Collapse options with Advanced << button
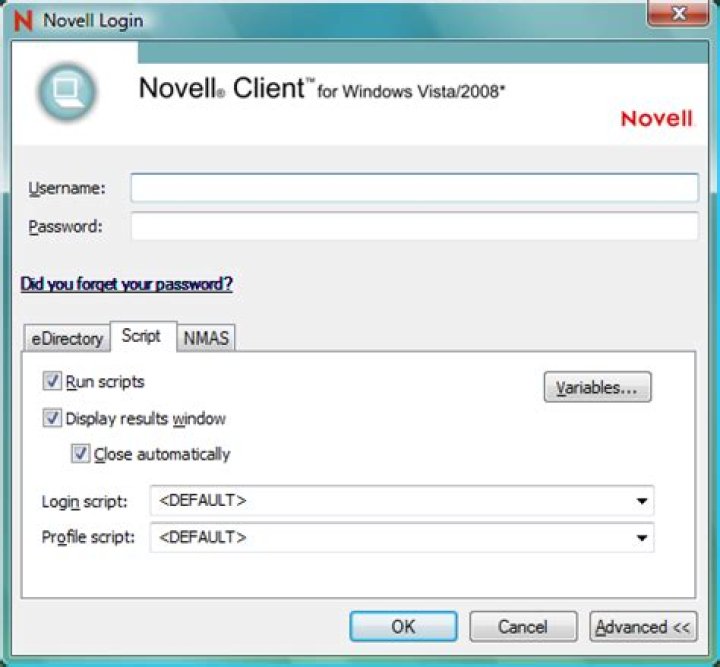 643,627
